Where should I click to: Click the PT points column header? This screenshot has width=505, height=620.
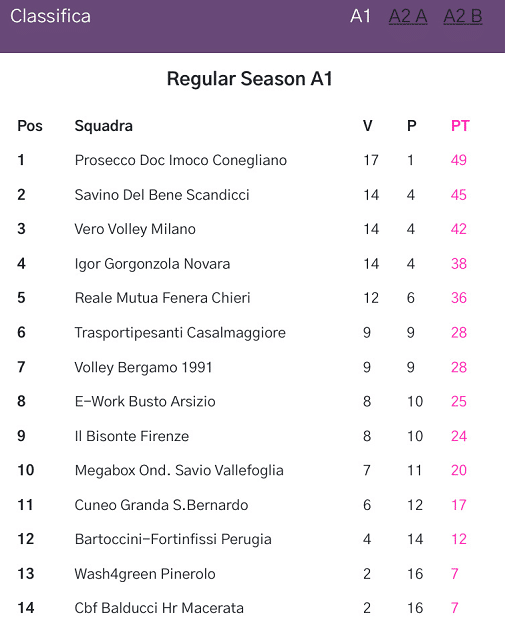tap(460, 126)
